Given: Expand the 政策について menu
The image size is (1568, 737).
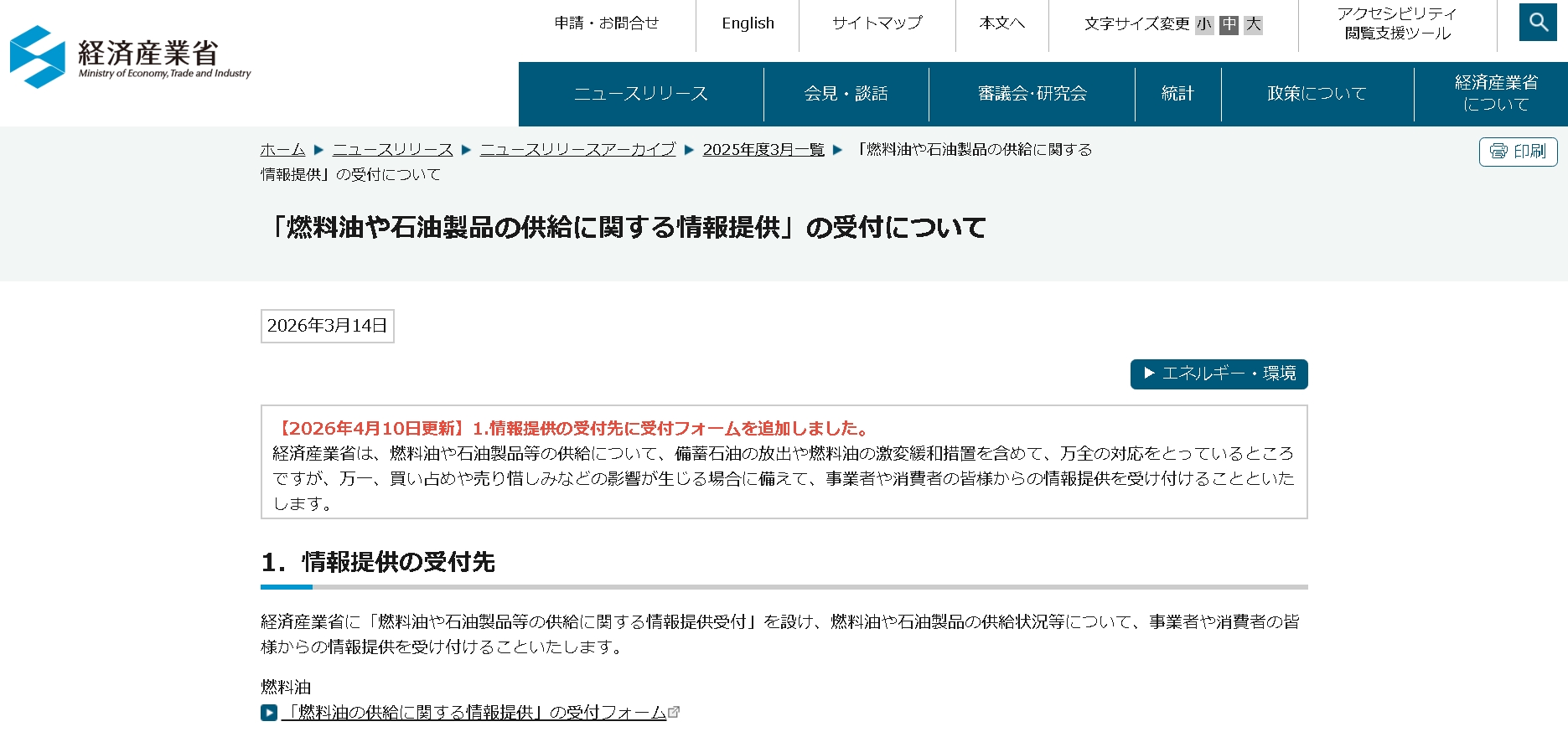Looking at the screenshot, I should pyautogui.click(x=1317, y=94).
